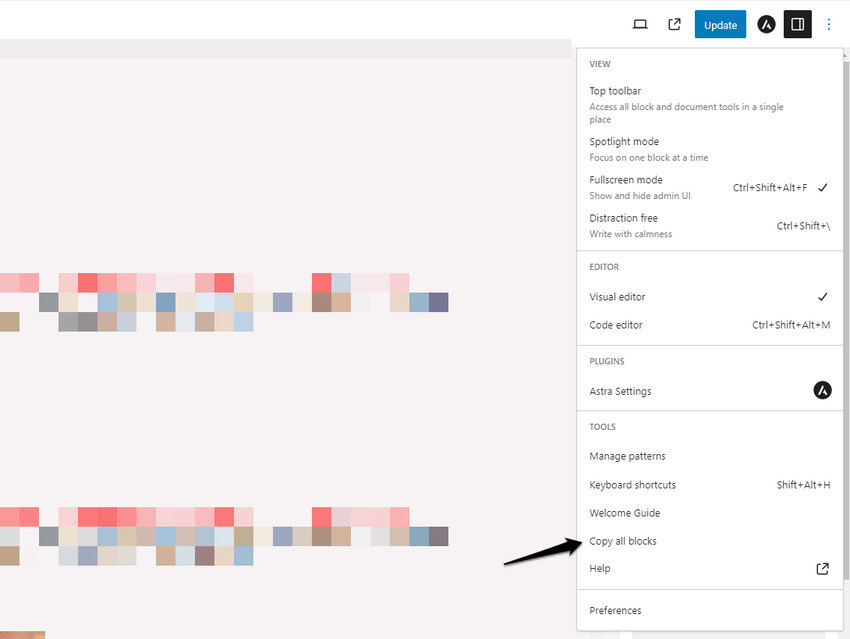Open Manage patterns
Viewport: 850px width, 639px height.
tap(627, 456)
